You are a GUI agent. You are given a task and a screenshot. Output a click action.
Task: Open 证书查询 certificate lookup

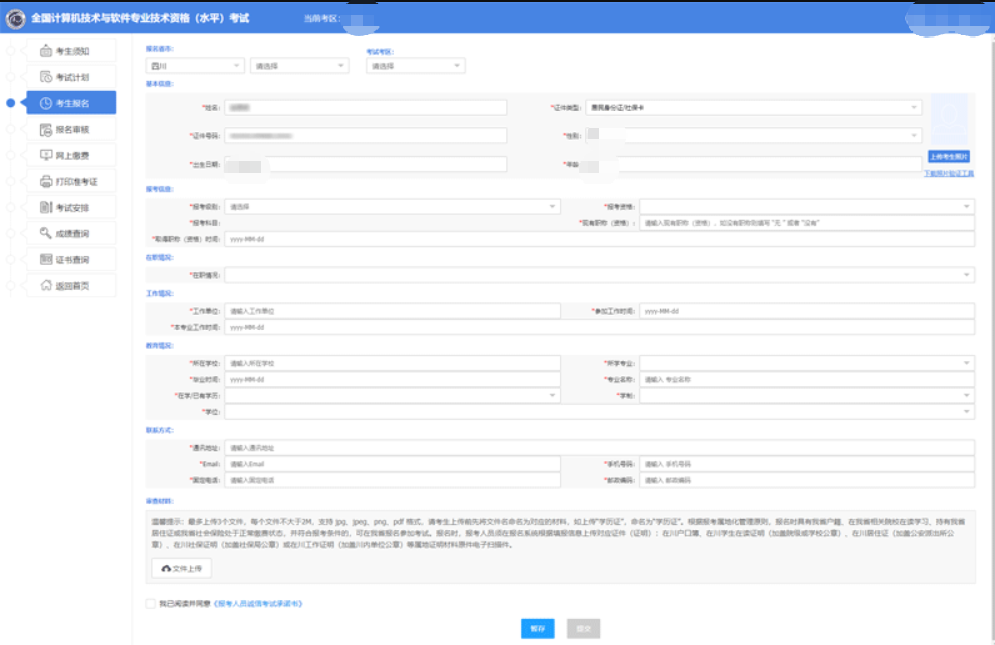(72, 260)
